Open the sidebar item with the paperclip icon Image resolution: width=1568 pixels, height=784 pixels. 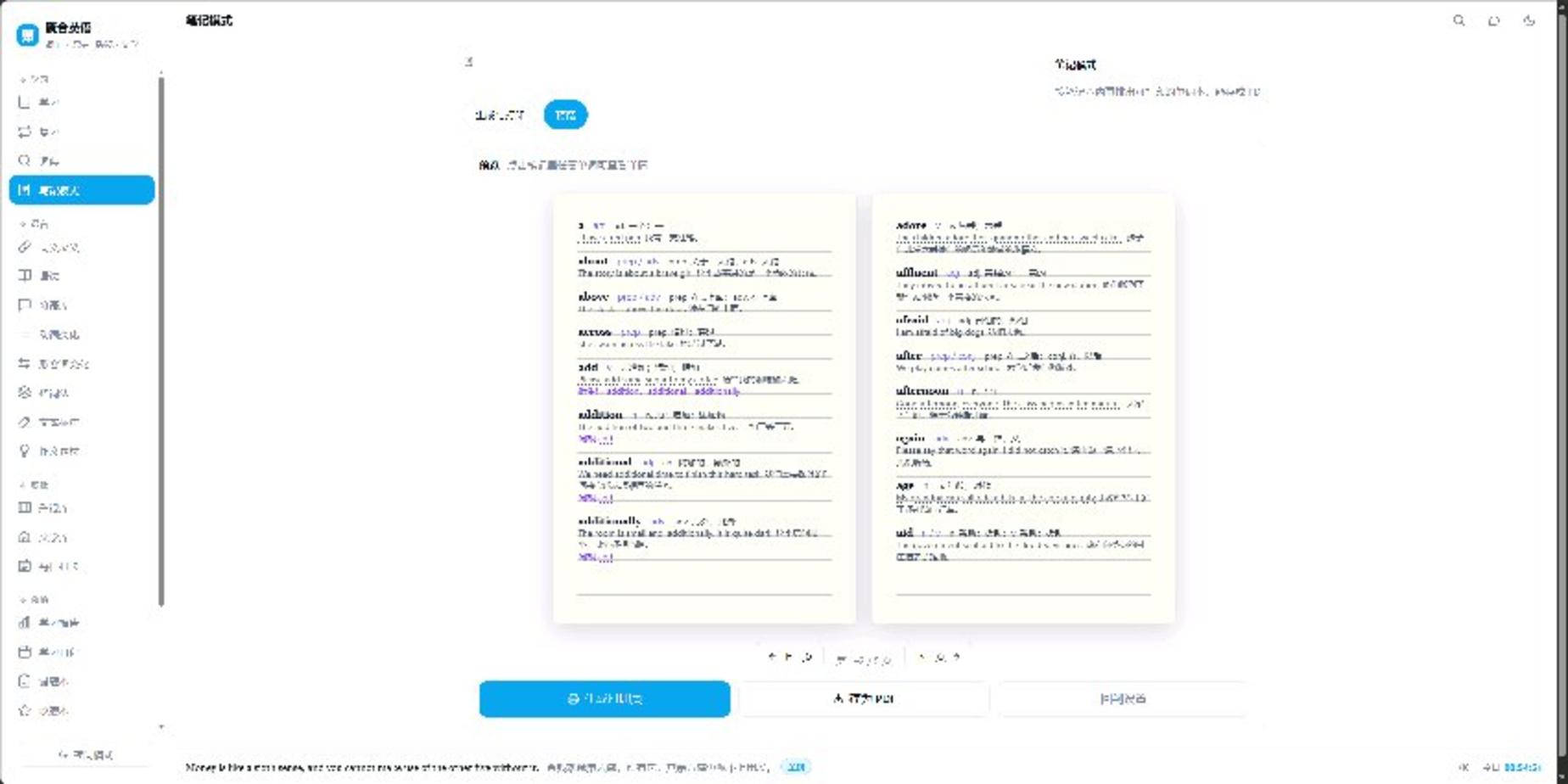point(81,247)
